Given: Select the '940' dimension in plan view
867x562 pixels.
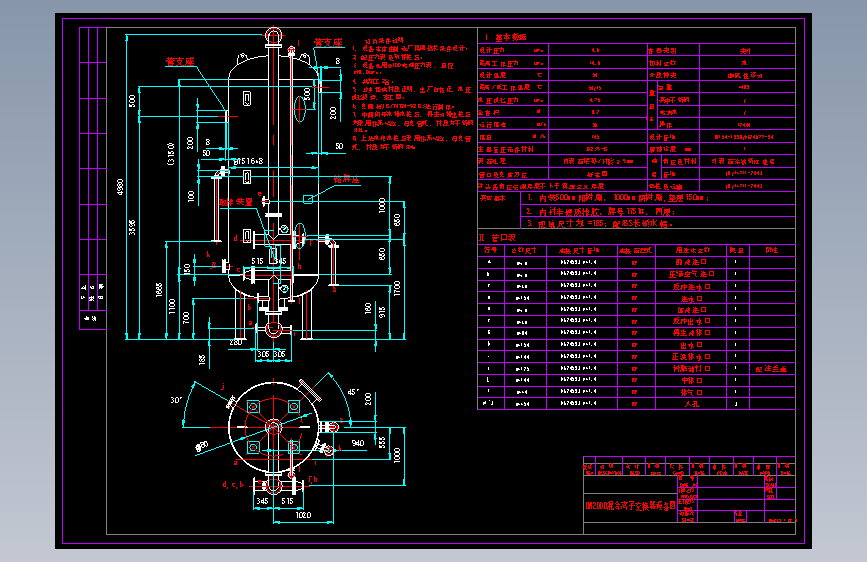Looking at the screenshot, I should tap(358, 443).
